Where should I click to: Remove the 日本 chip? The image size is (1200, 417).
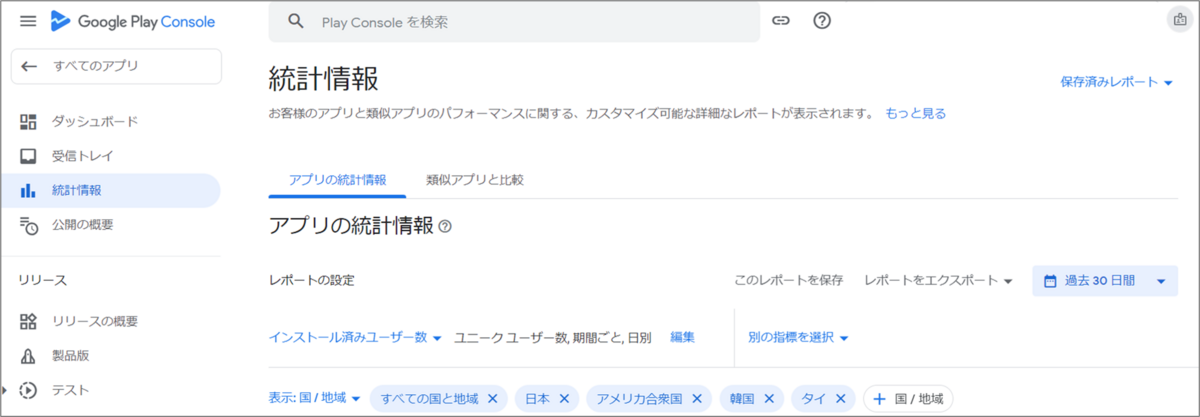click(x=564, y=398)
